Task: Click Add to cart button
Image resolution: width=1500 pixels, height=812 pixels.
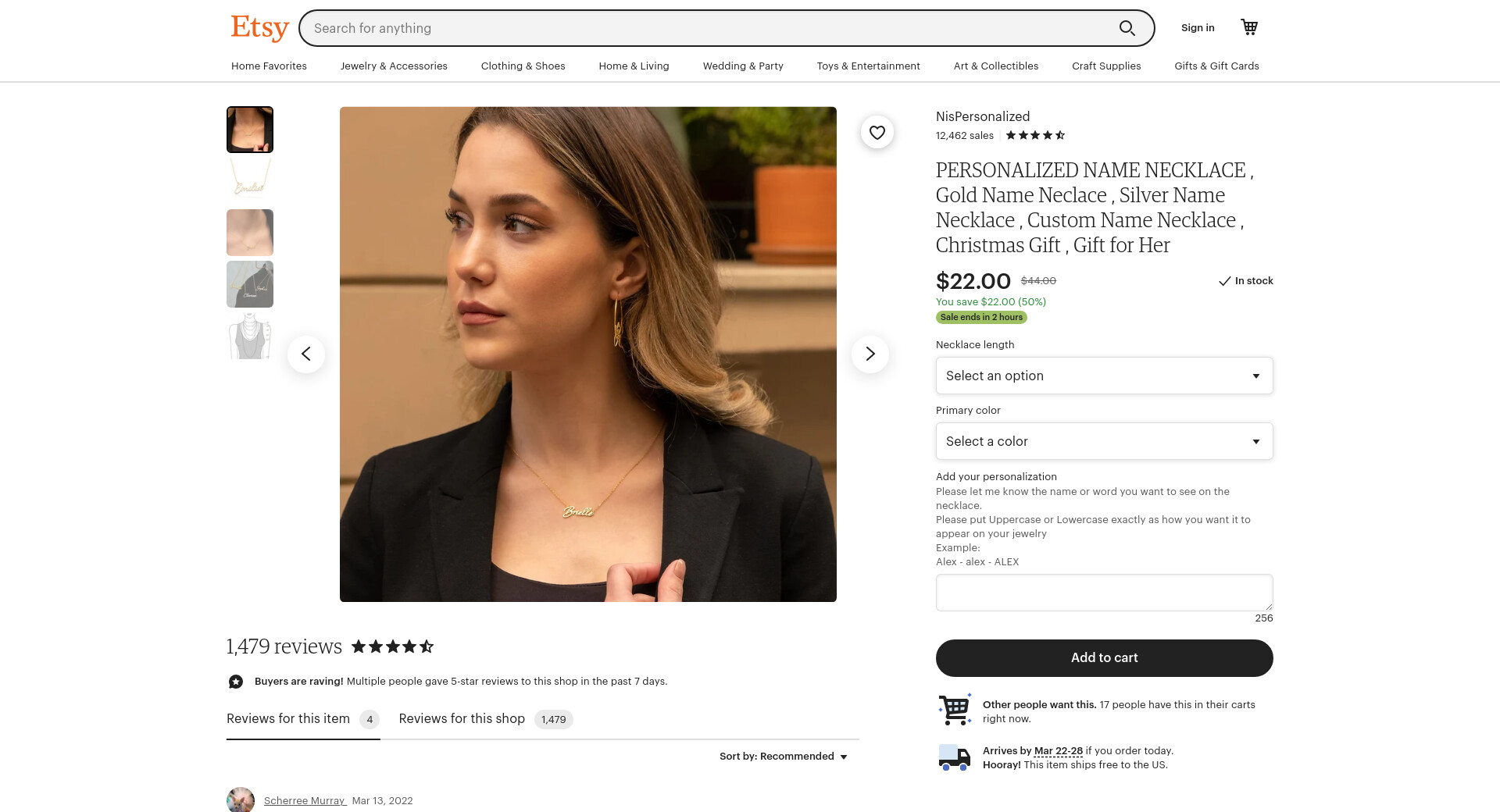Action: point(1105,658)
